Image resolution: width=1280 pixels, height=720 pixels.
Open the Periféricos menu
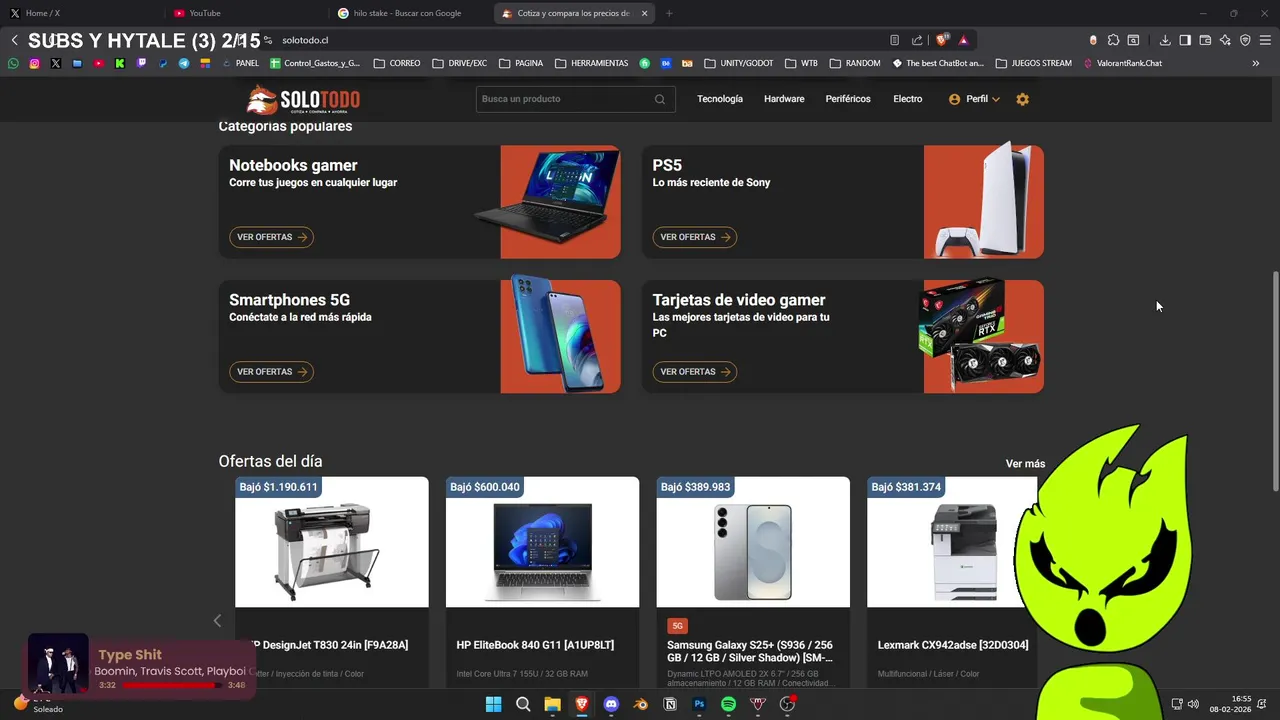(848, 99)
